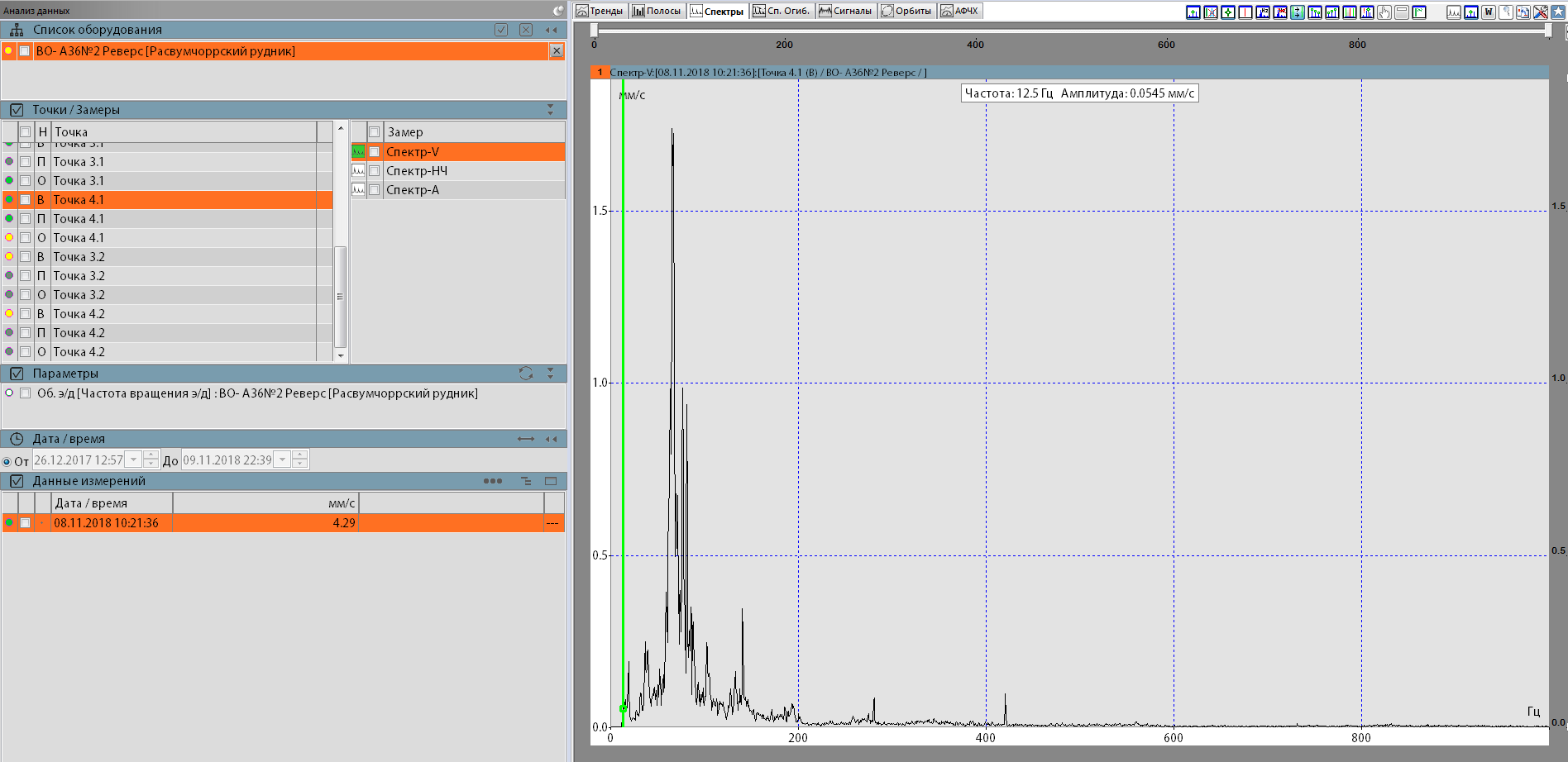Click the green-red vertical bands icon
The image size is (1568, 762).
click(x=1350, y=12)
